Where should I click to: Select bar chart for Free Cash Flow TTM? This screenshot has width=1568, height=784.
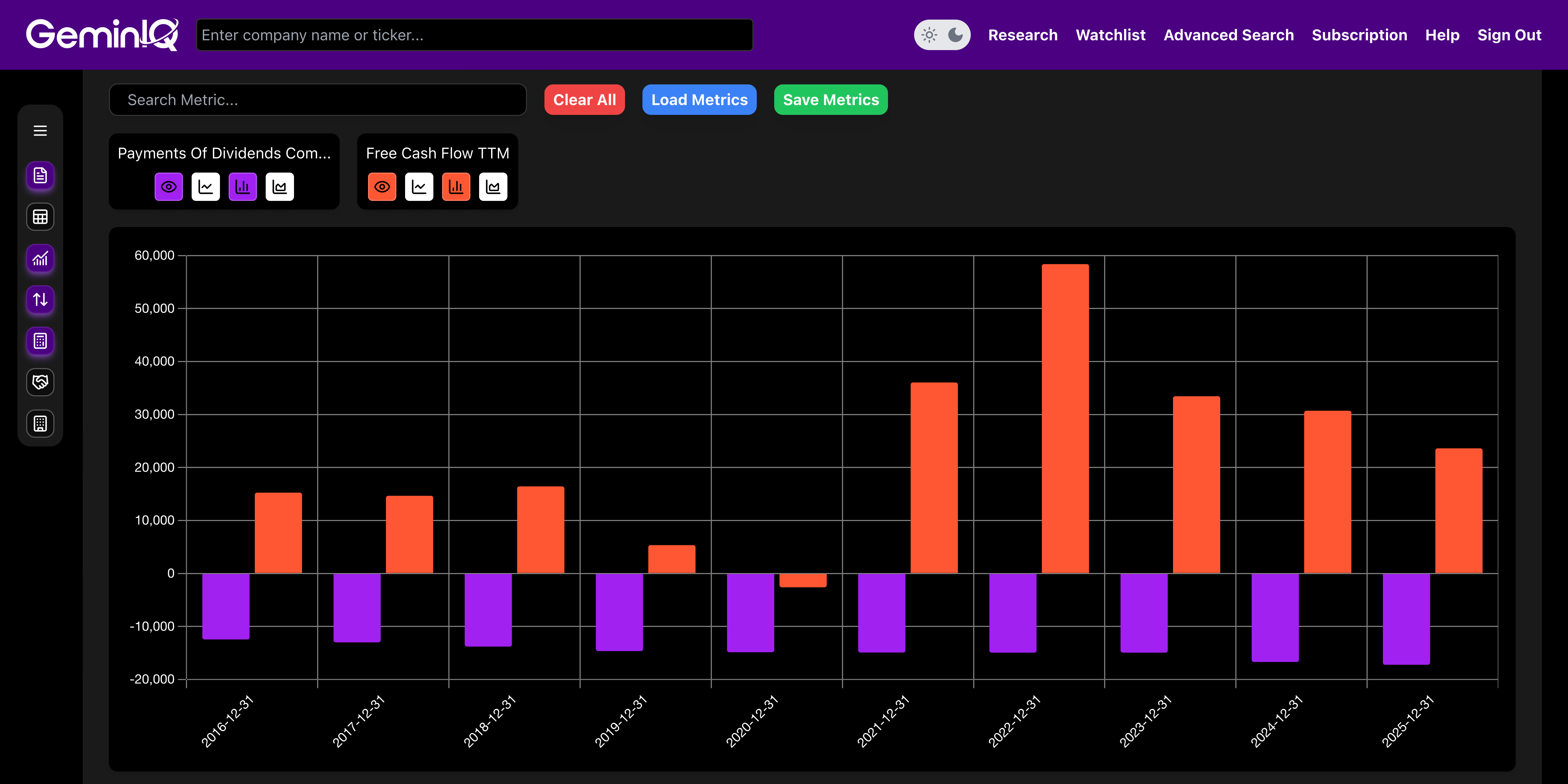(456, 187)
